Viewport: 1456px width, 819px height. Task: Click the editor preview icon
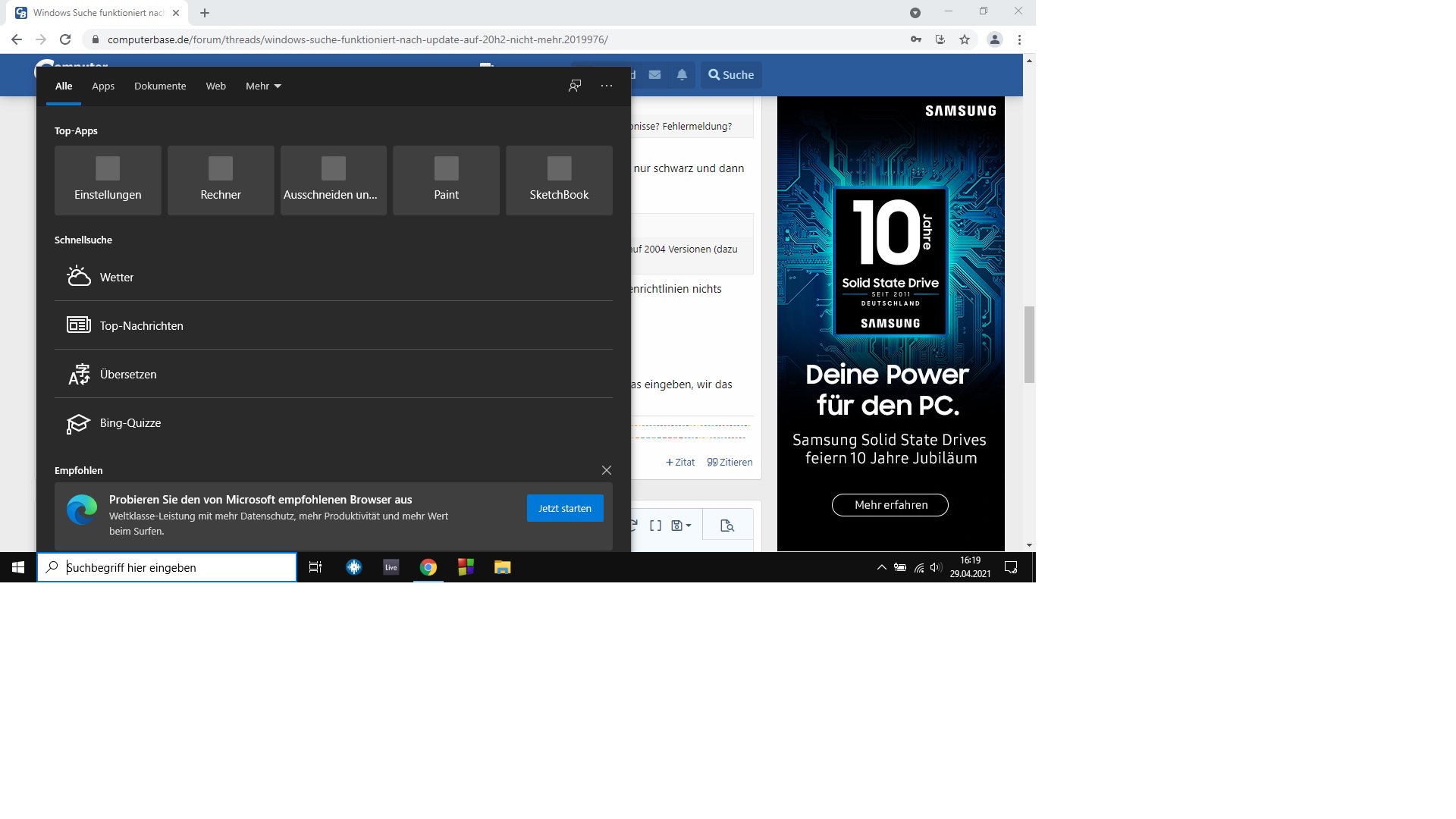point(726,526)
